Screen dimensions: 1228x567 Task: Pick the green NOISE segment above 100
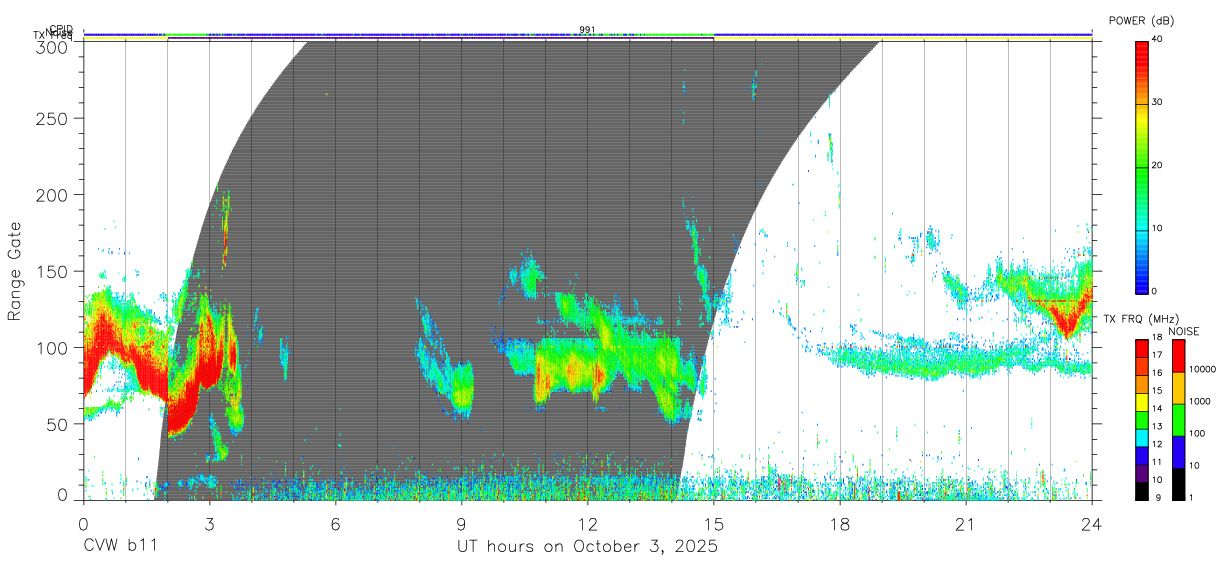pyautogui.click(x=1178, y=420)
